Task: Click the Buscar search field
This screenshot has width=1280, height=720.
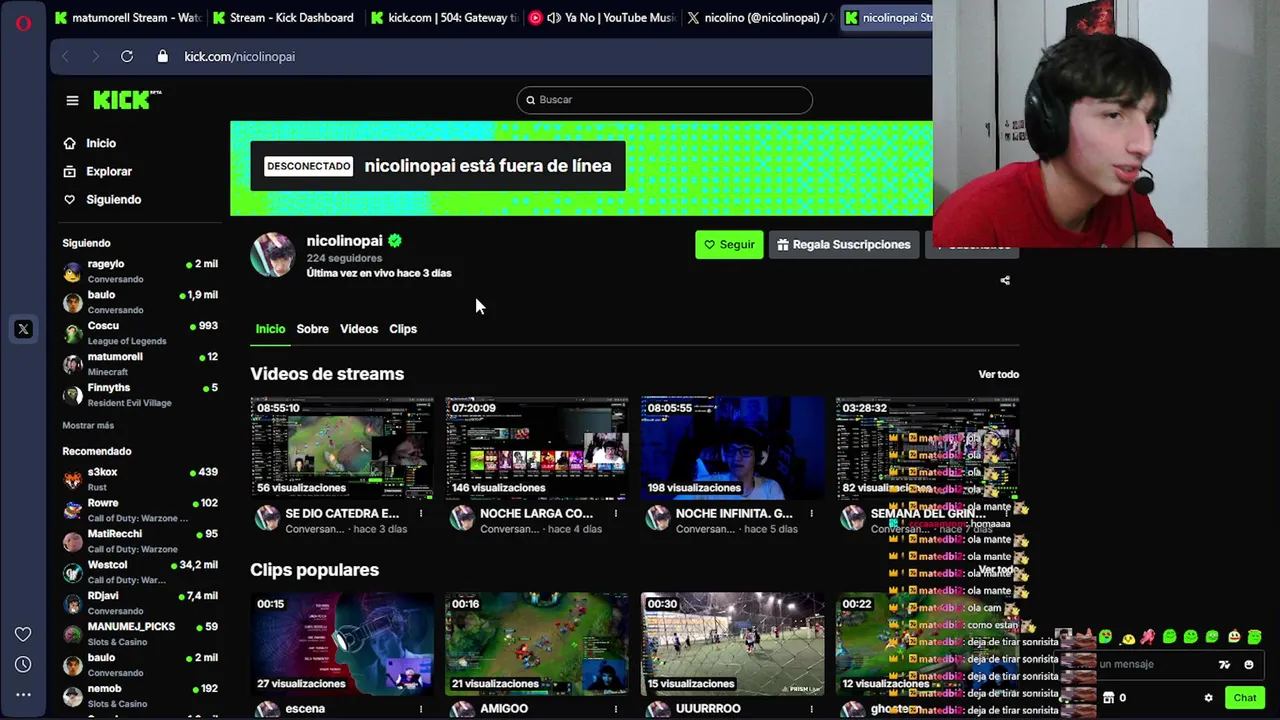Action: pos(665,100)
